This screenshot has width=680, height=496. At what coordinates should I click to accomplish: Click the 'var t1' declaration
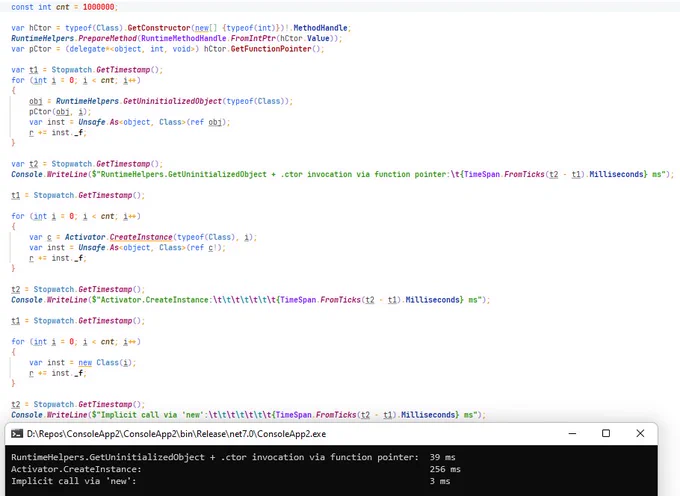pyautogui.click(x=25, y=69)
